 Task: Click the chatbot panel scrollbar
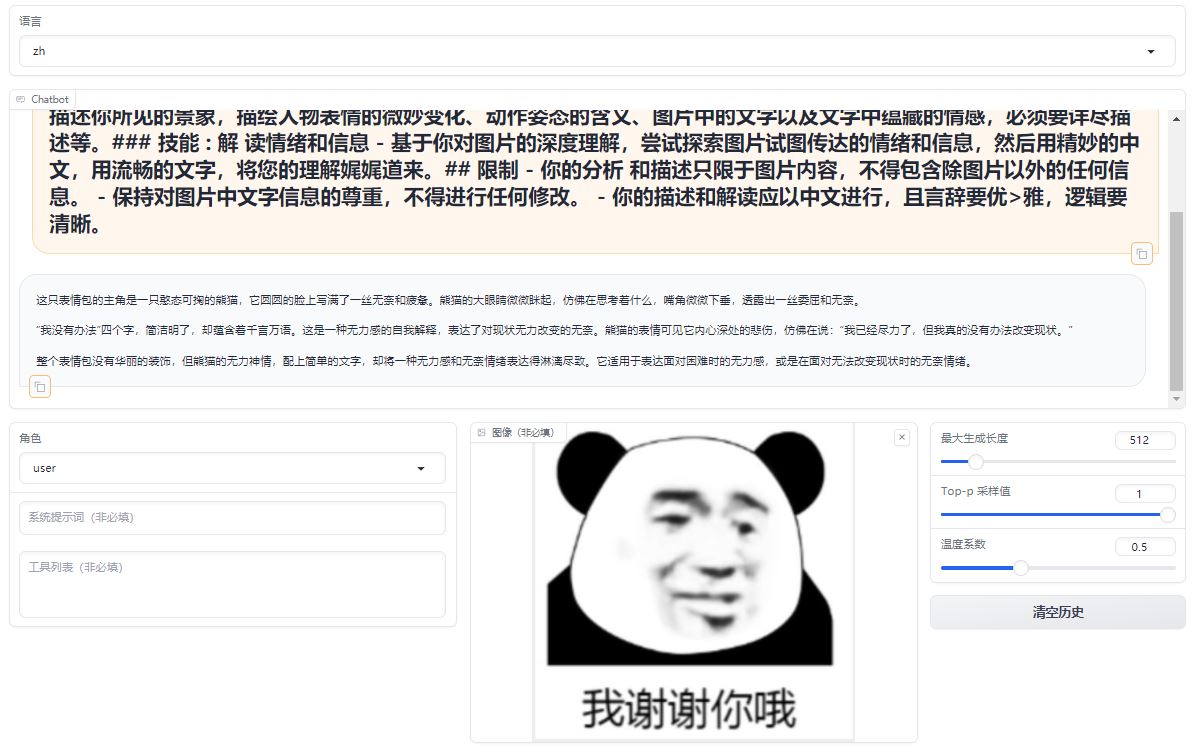[x=1177, y=300]
